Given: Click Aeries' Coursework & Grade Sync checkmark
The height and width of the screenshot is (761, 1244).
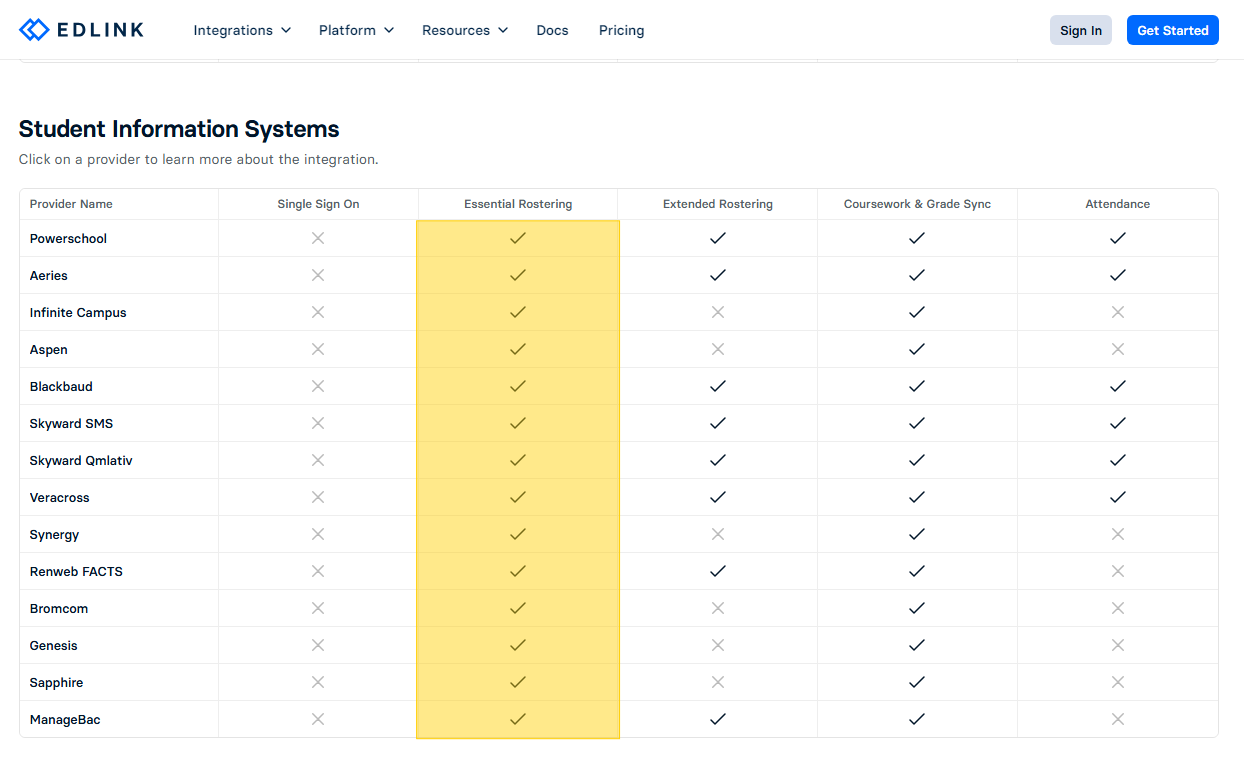Looking at the screenshot, I should coord(917,275).
